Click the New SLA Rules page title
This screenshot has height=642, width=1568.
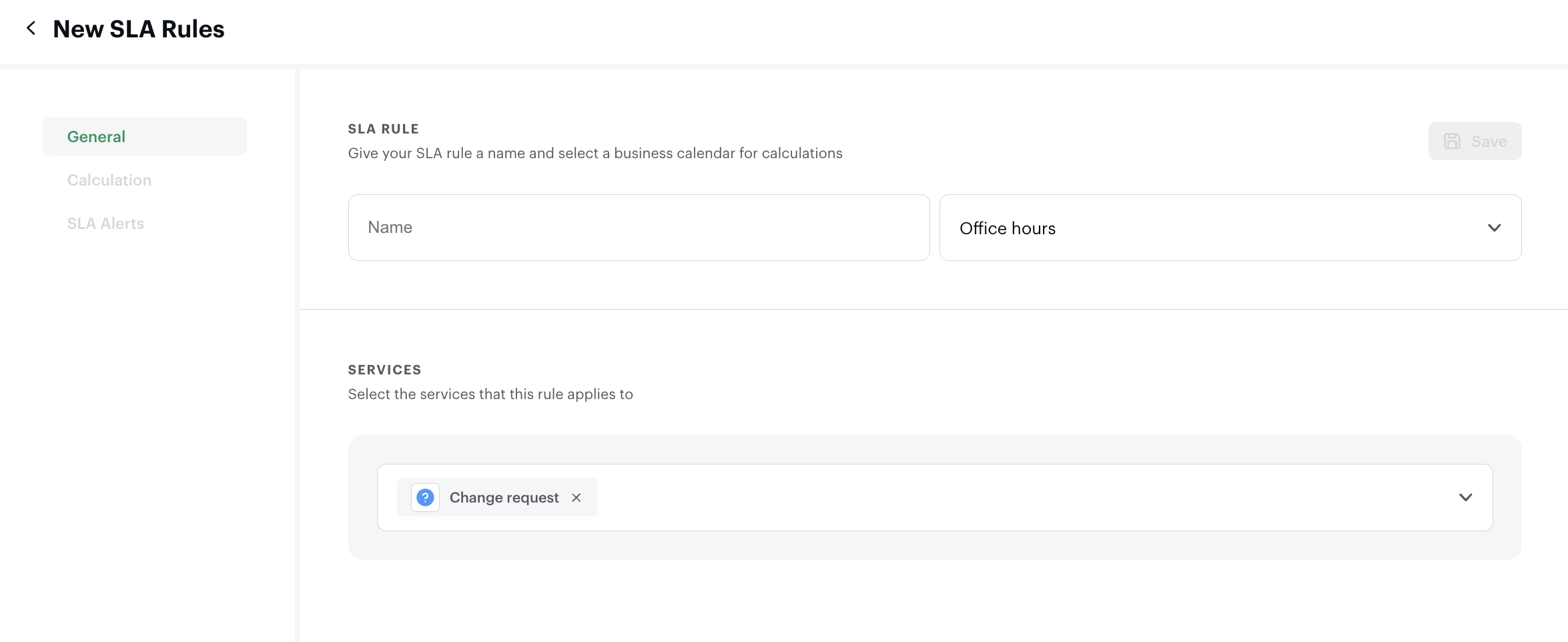tap(139, 29)
